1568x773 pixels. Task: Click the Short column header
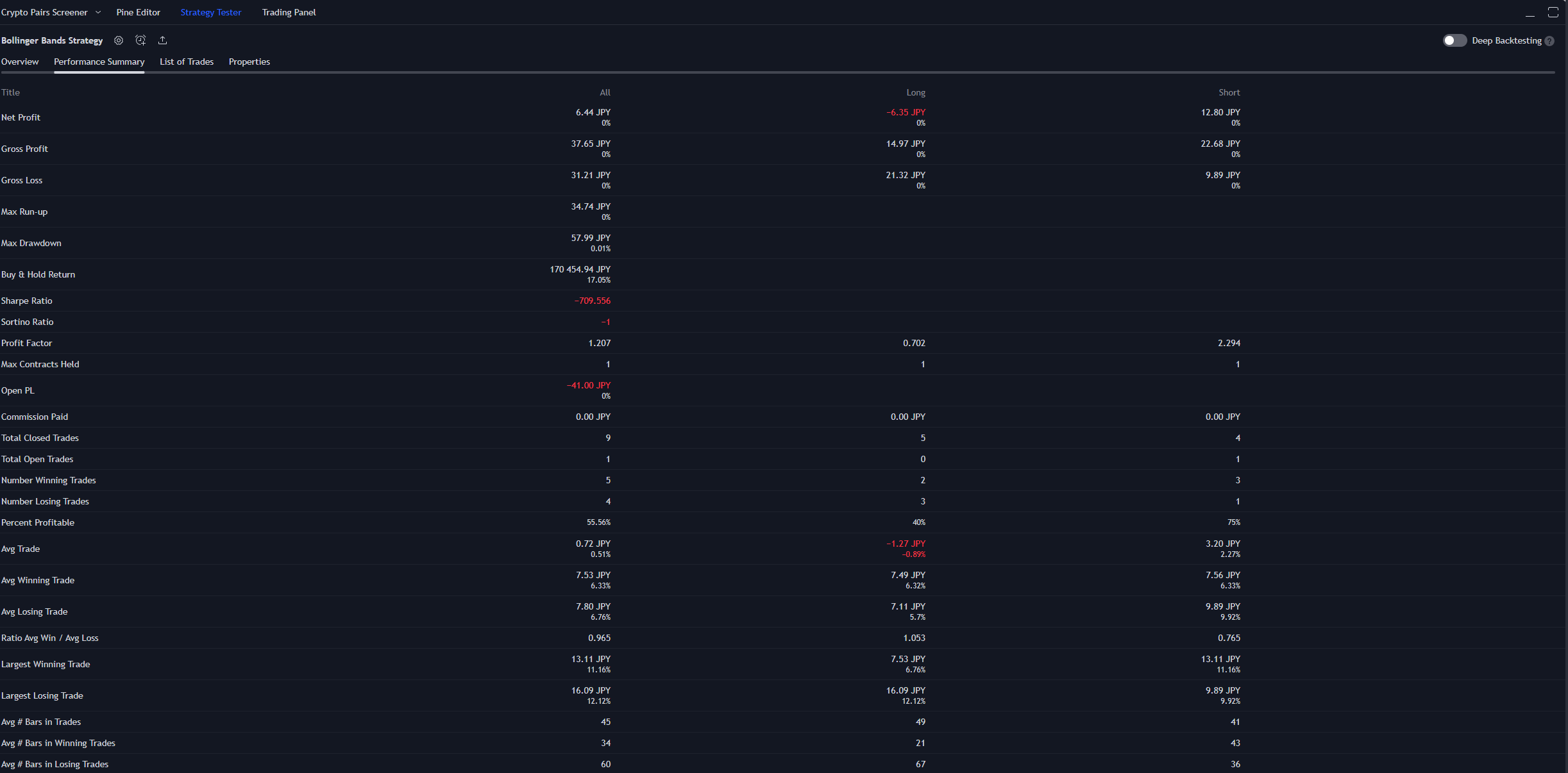[x=1229, y=92]
